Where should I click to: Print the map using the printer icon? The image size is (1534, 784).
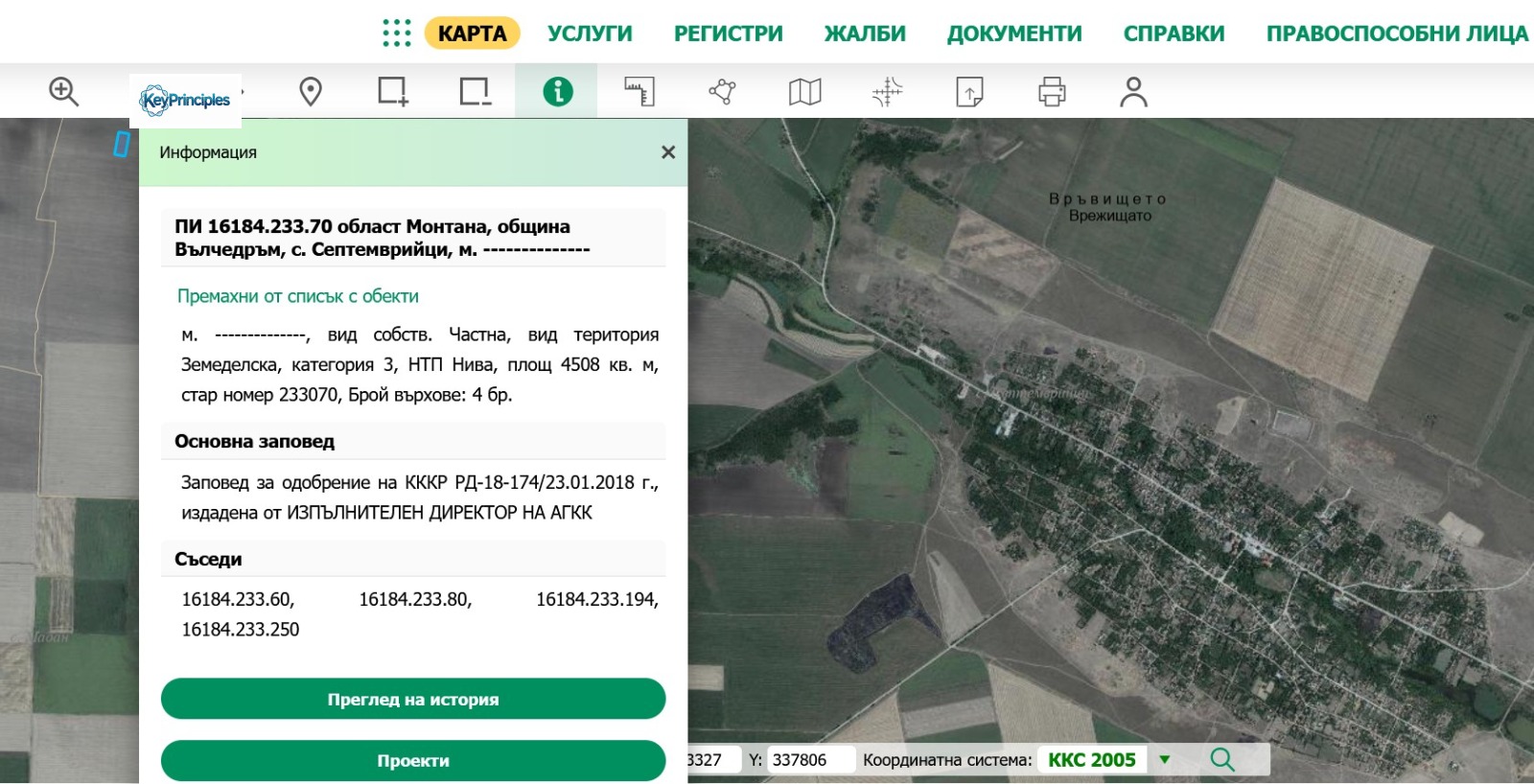point(1052,92)
